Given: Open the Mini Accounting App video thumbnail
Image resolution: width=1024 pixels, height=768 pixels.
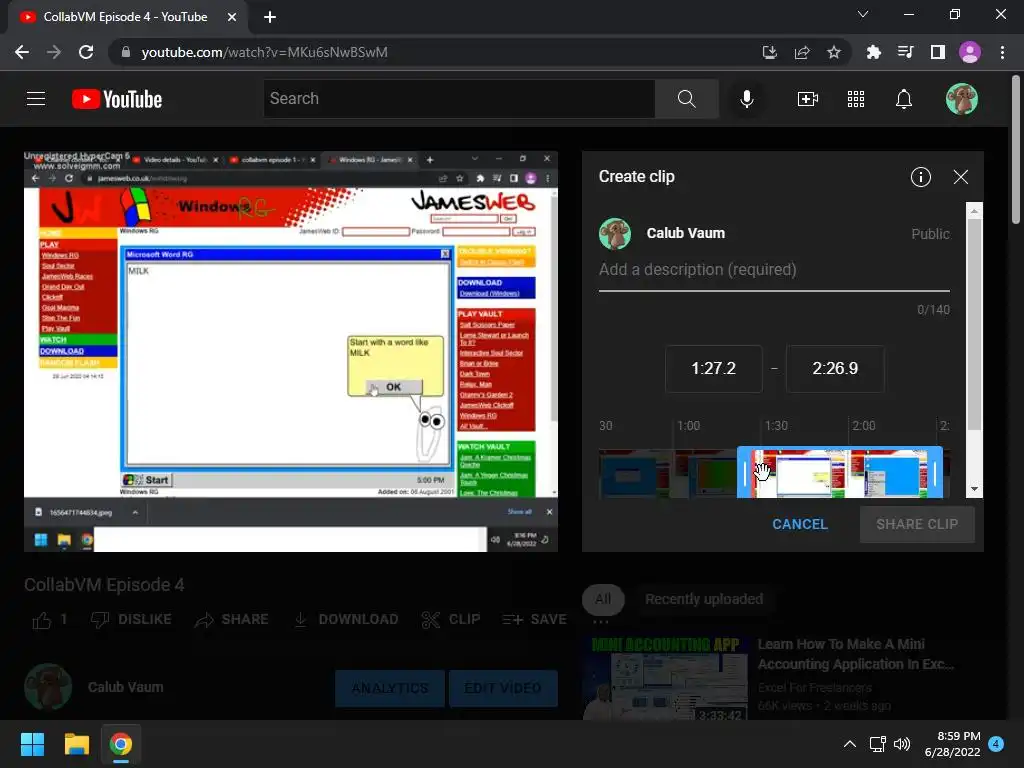Looking at the screenshot, I should click(665, 677).
